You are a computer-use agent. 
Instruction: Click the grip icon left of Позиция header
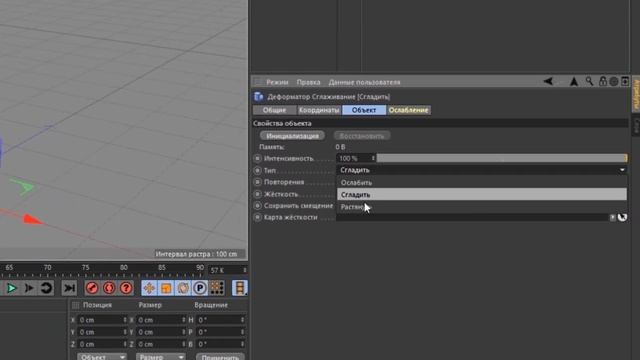click(x=76, y=305)
